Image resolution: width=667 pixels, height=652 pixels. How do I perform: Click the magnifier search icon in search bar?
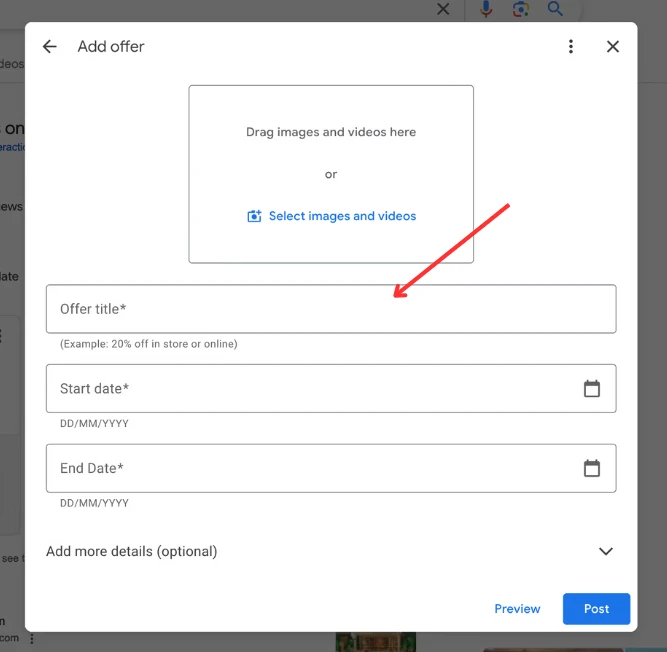pos(555,8)
